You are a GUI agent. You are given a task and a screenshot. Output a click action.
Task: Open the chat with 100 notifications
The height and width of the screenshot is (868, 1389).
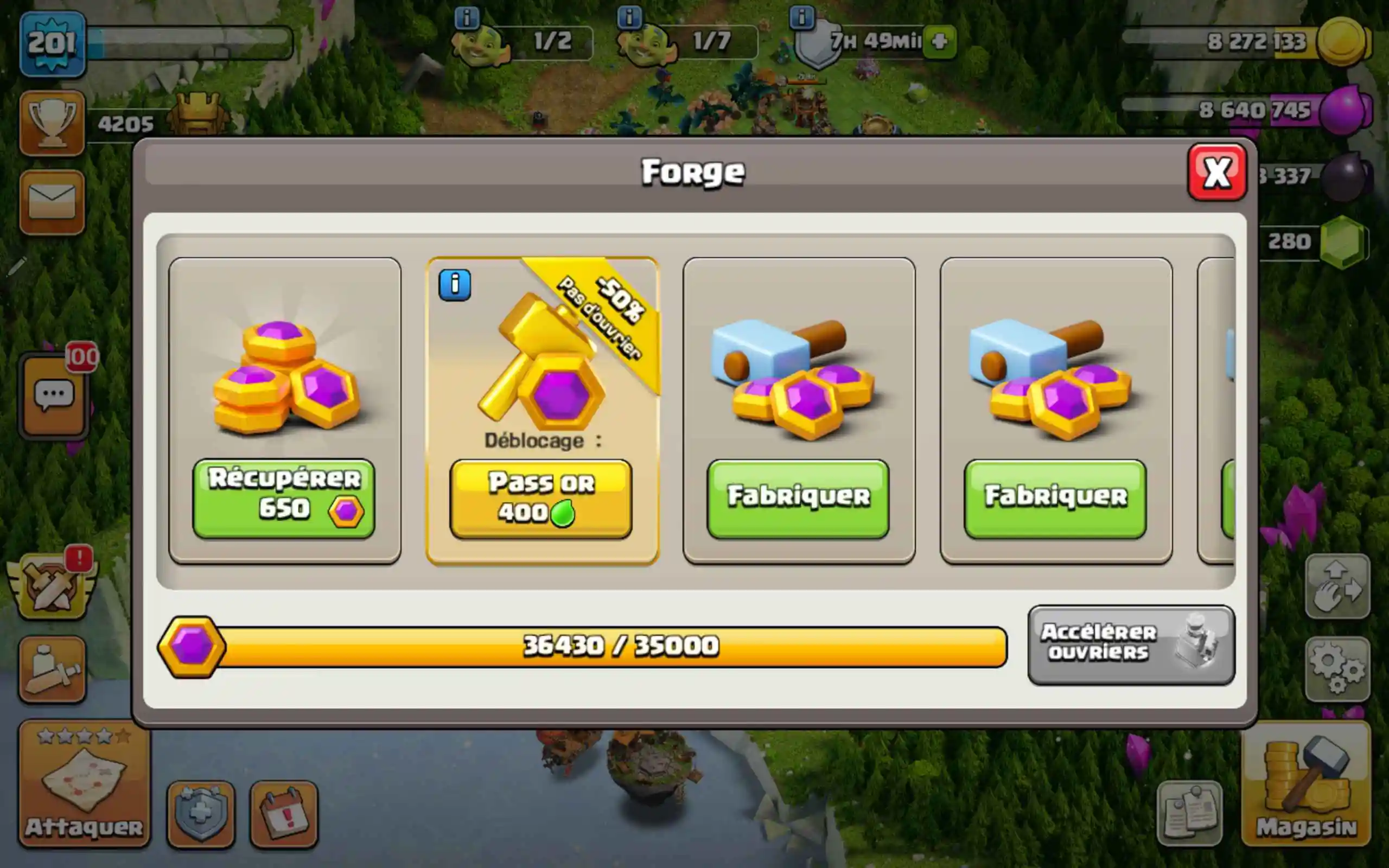click(x=54, y=396)
